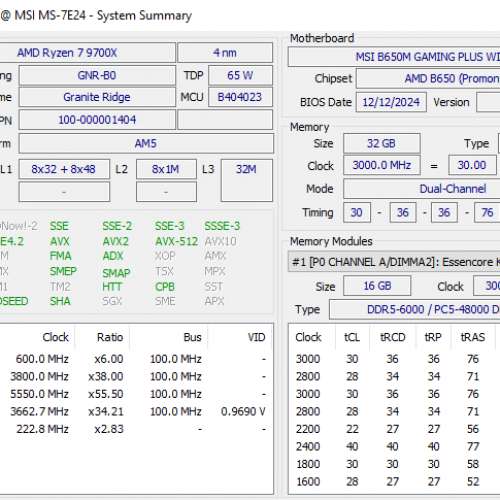Click the grayed-out SGX feature label

pyautogui.click(x=112, y=301)
